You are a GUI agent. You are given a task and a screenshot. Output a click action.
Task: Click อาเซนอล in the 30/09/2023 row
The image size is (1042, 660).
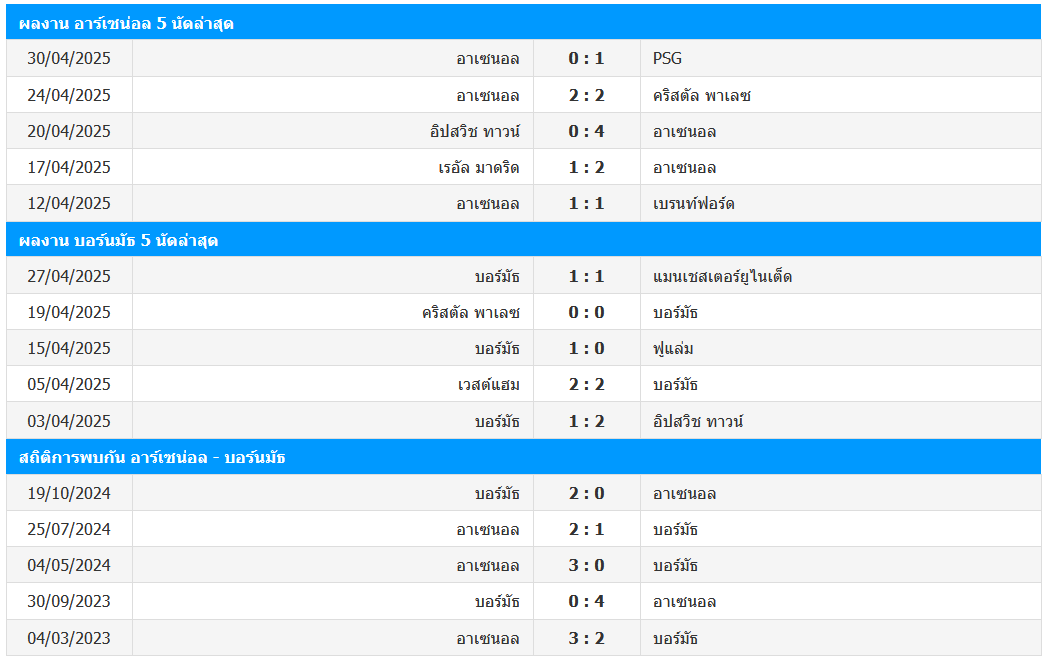684,602
